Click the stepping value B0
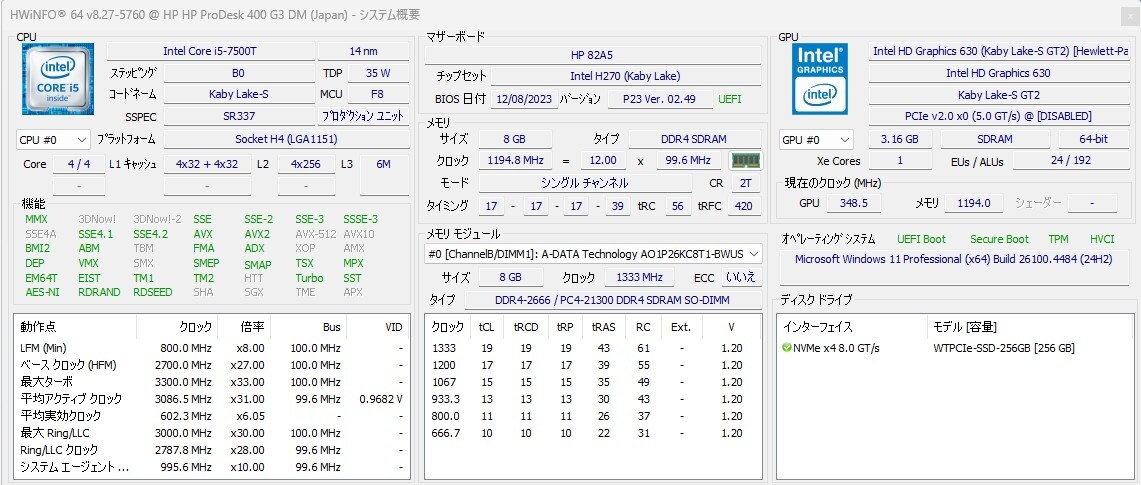 (239, 73)
